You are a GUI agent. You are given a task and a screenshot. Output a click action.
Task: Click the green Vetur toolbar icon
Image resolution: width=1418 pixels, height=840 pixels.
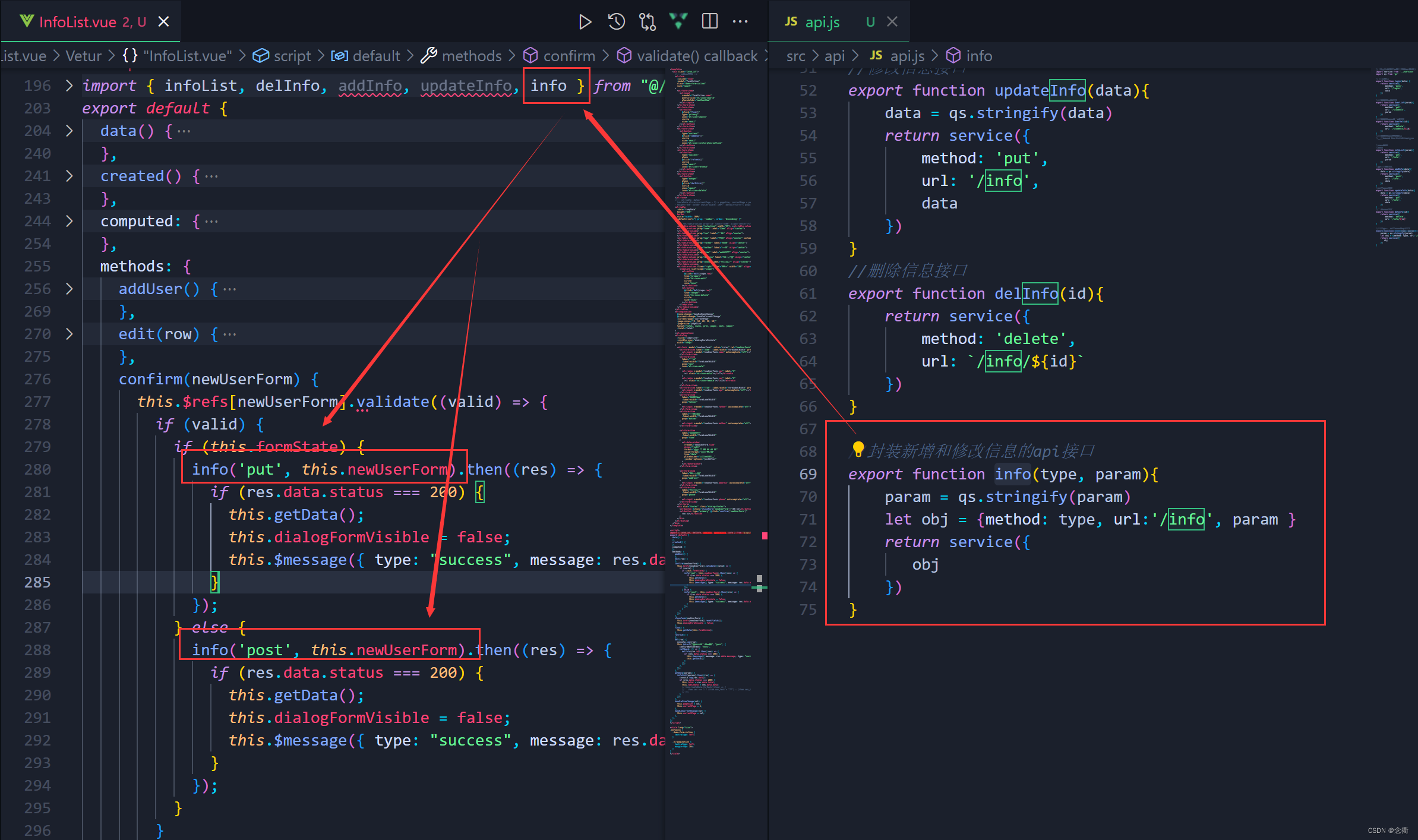click(678, 21)
